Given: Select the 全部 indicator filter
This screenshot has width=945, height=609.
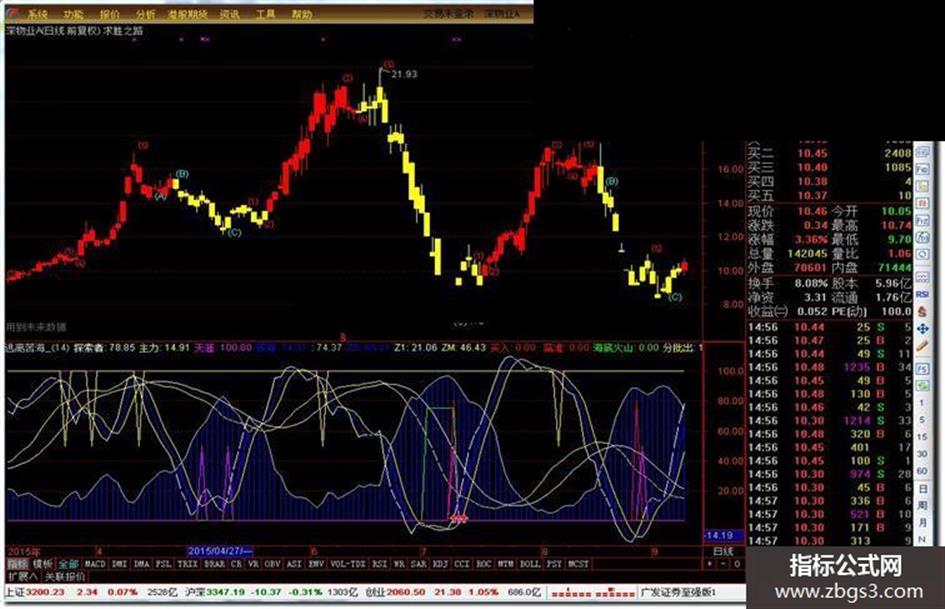Looking at the screenshot, I should click(x=69, y=564).
